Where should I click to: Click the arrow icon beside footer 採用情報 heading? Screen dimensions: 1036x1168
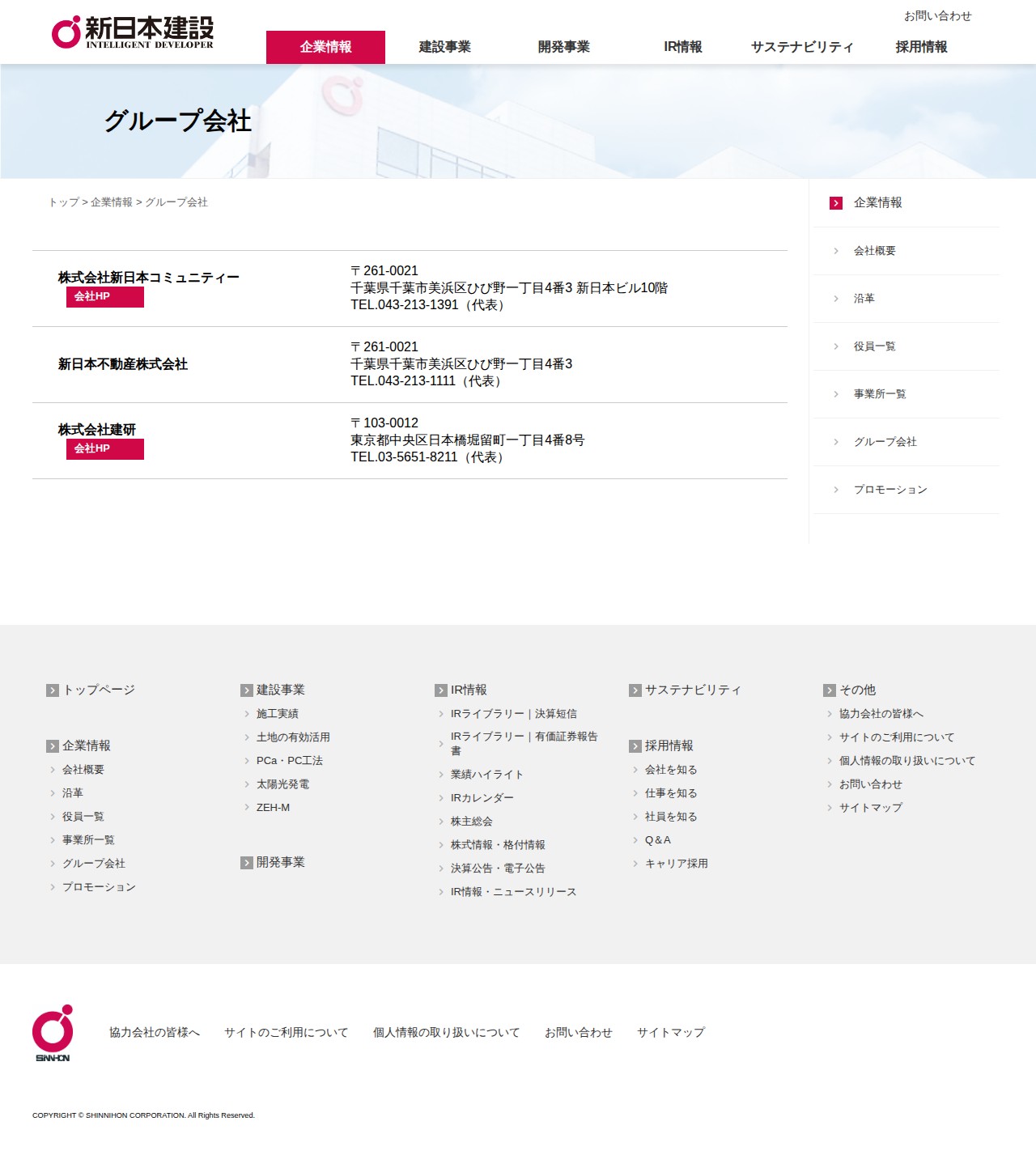[635, 746]
